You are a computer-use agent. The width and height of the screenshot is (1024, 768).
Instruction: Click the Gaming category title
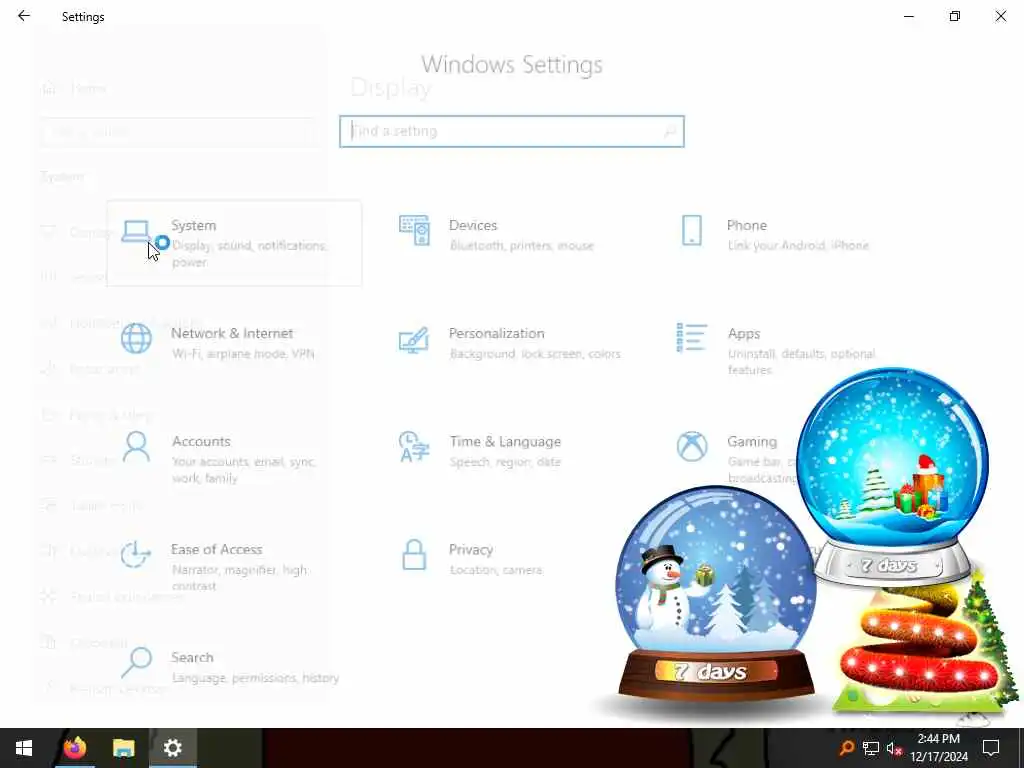[x=752, y=442]
